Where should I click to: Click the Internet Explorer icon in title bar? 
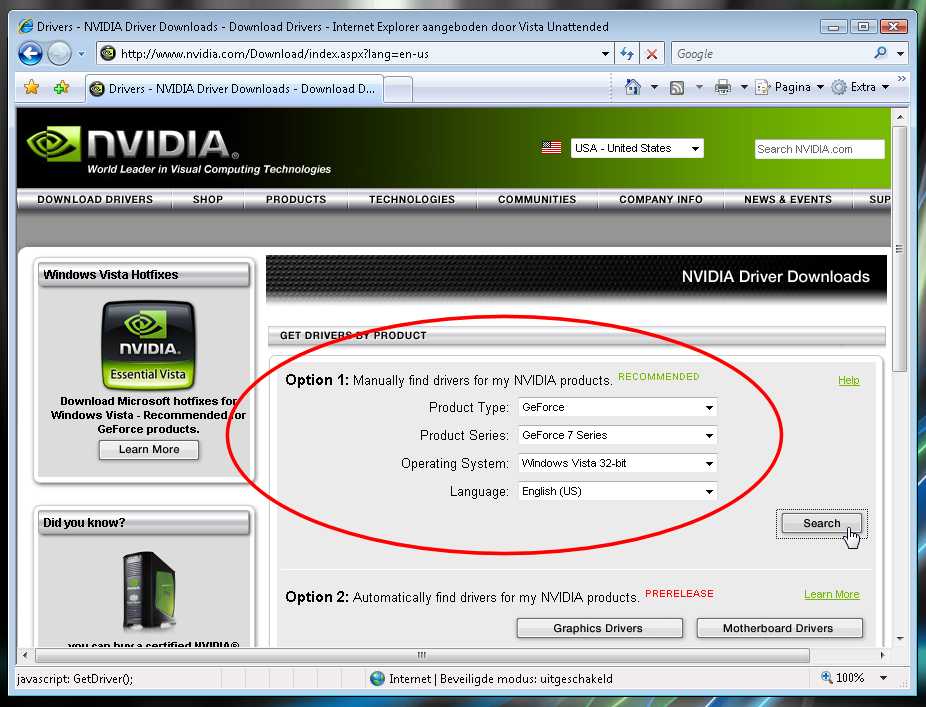click(x=25, y=27)
